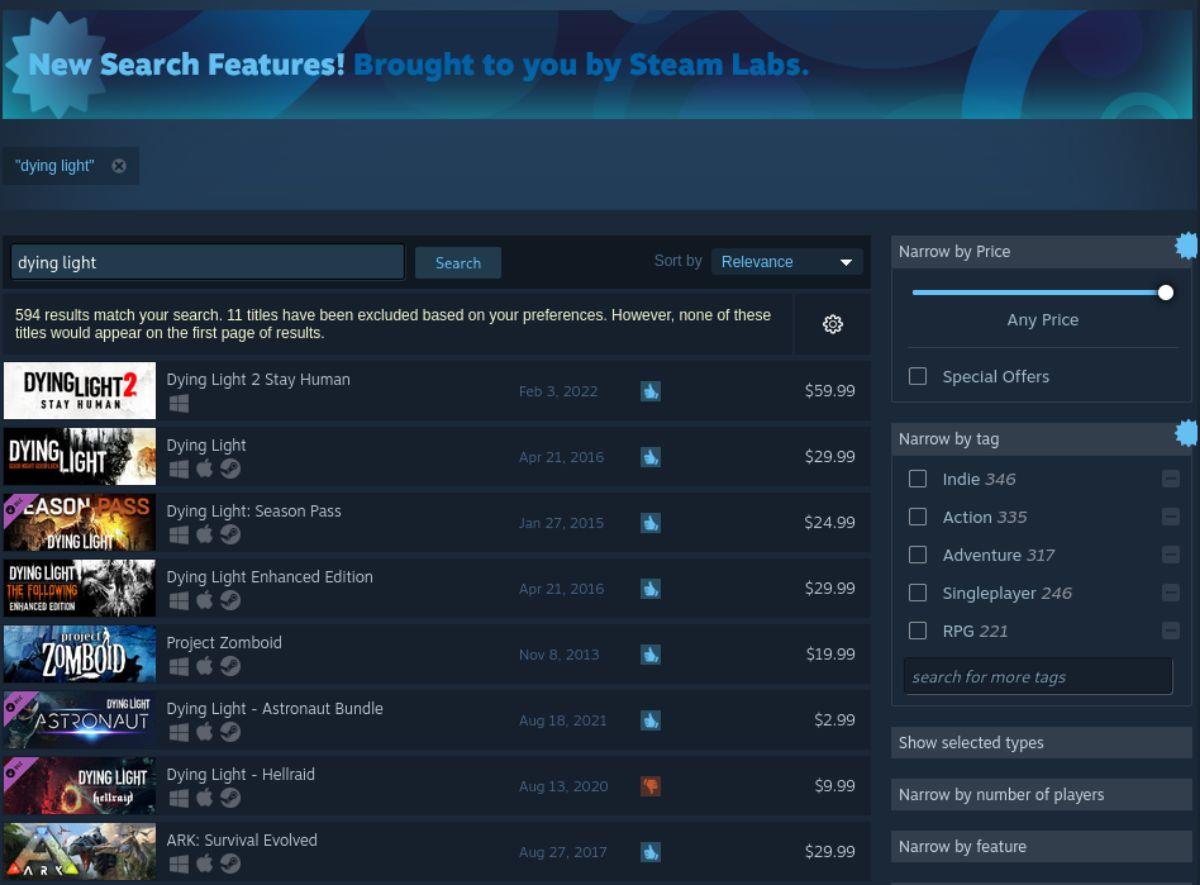The image size is (1200, 885).
Task: Open the Dying Light 2 Stay Human listing
Action: pyautogui.click(x=258, y=379)
